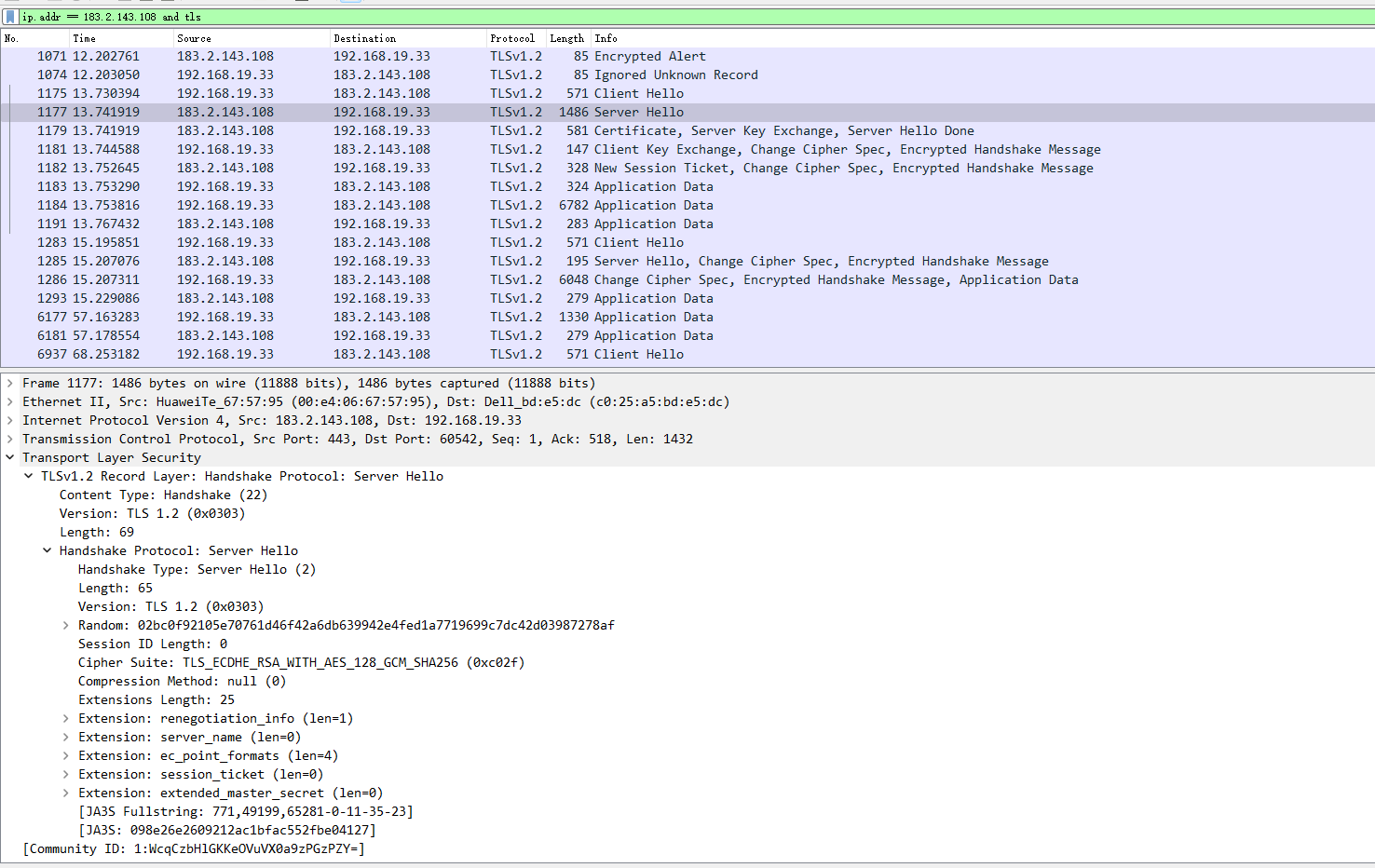The width and height of the screenshot is (1375, 868).
Task: Select packet 1175 Client Hello
Action: click(687, 93)
